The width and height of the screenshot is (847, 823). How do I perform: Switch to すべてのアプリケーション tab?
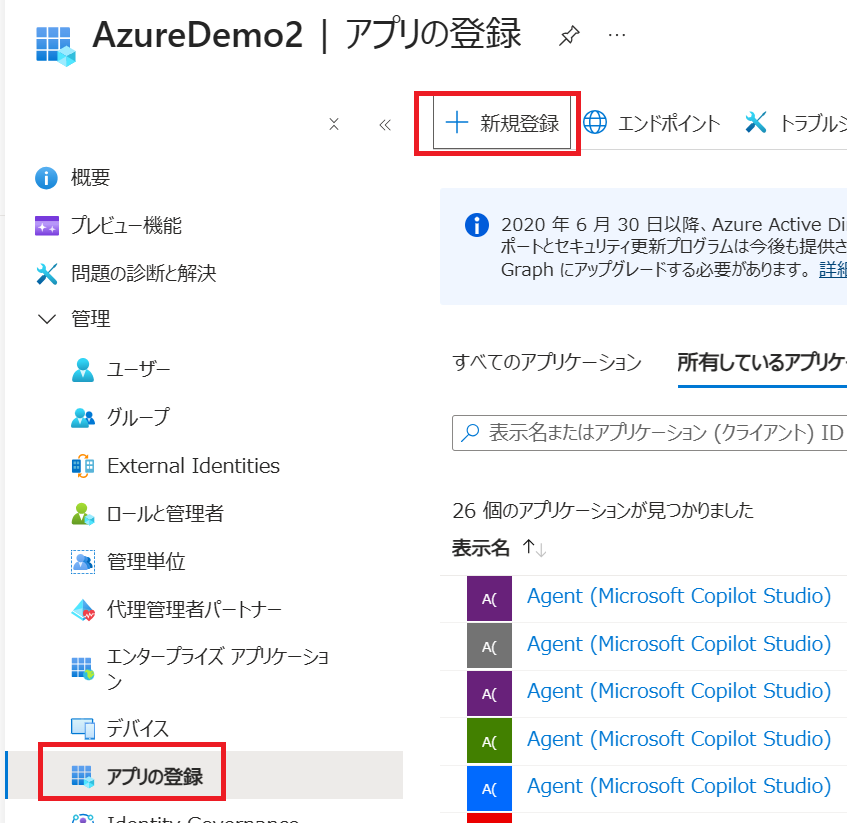[547, 362]
